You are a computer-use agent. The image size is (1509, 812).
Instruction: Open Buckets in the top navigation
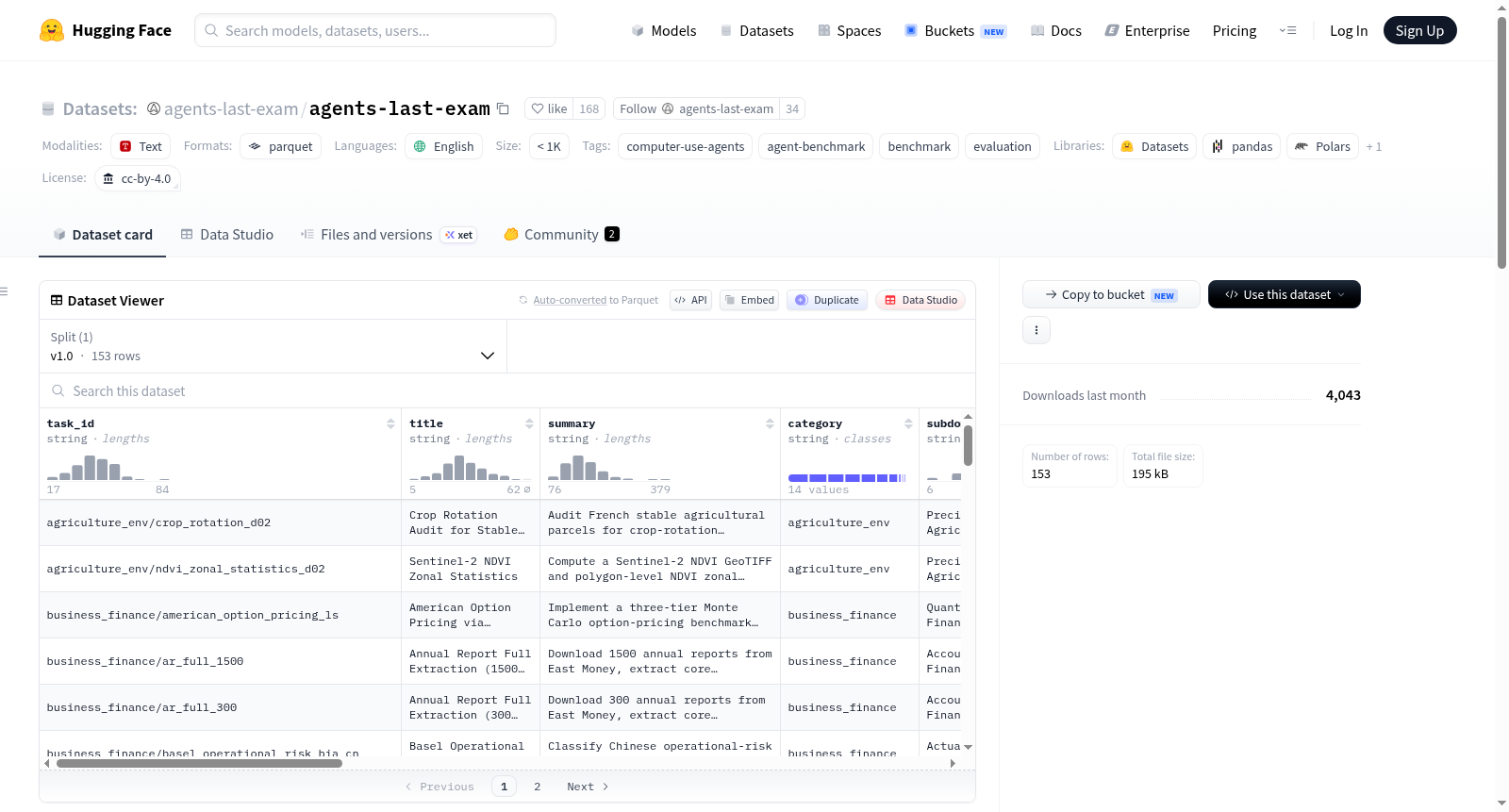955,30
